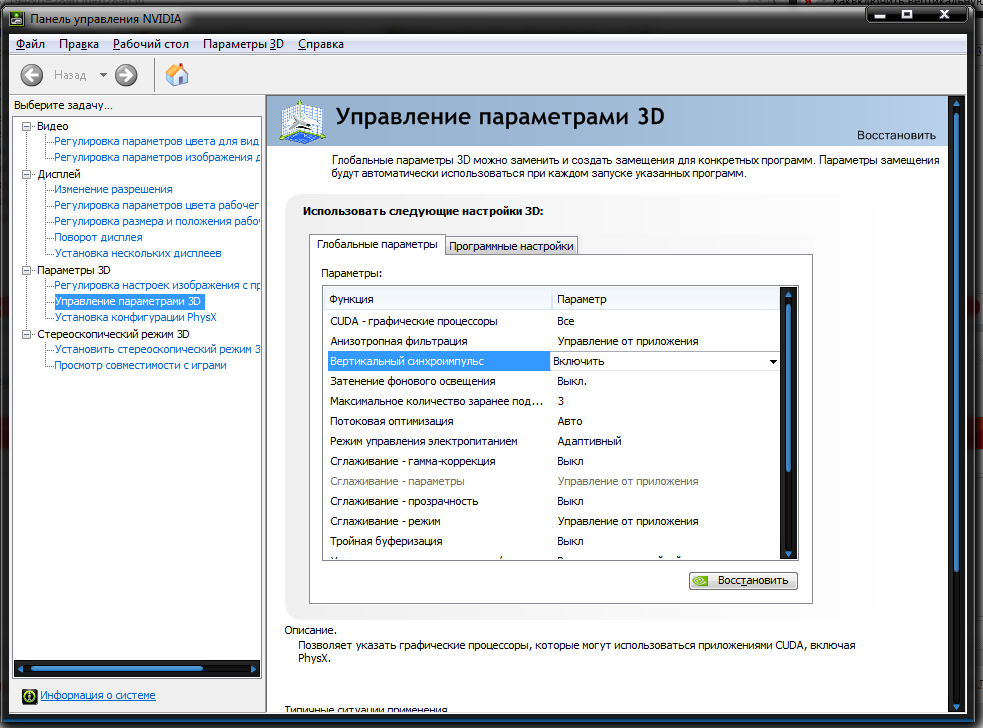Open Просмотр совместимости с играми task
The height and width of the screenshot is (728, 983).
pyautogui.click(x=140, y=365)
